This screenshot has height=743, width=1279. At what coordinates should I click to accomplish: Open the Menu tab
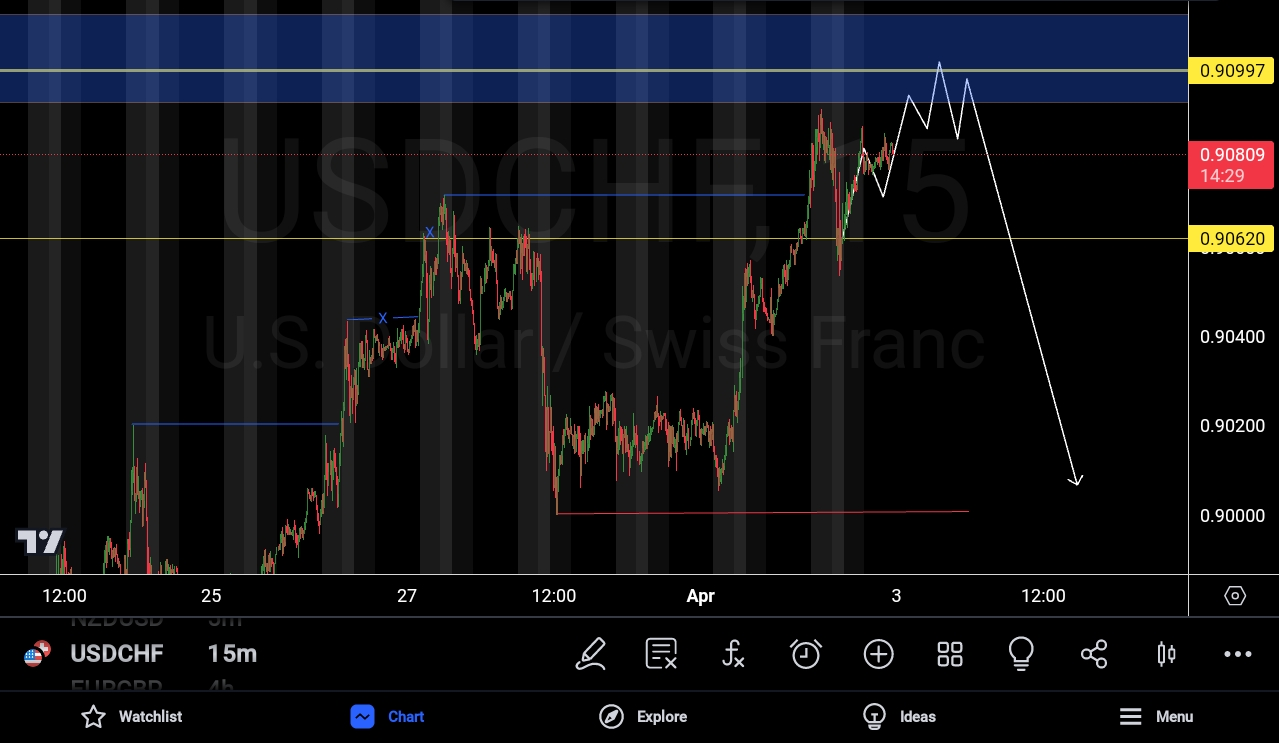[x=1156, y=716]
